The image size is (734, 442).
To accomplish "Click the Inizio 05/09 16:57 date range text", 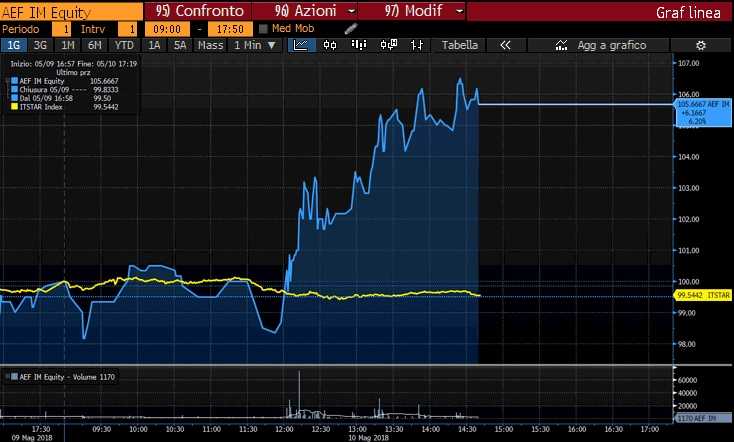I will [x=74, y=64].
